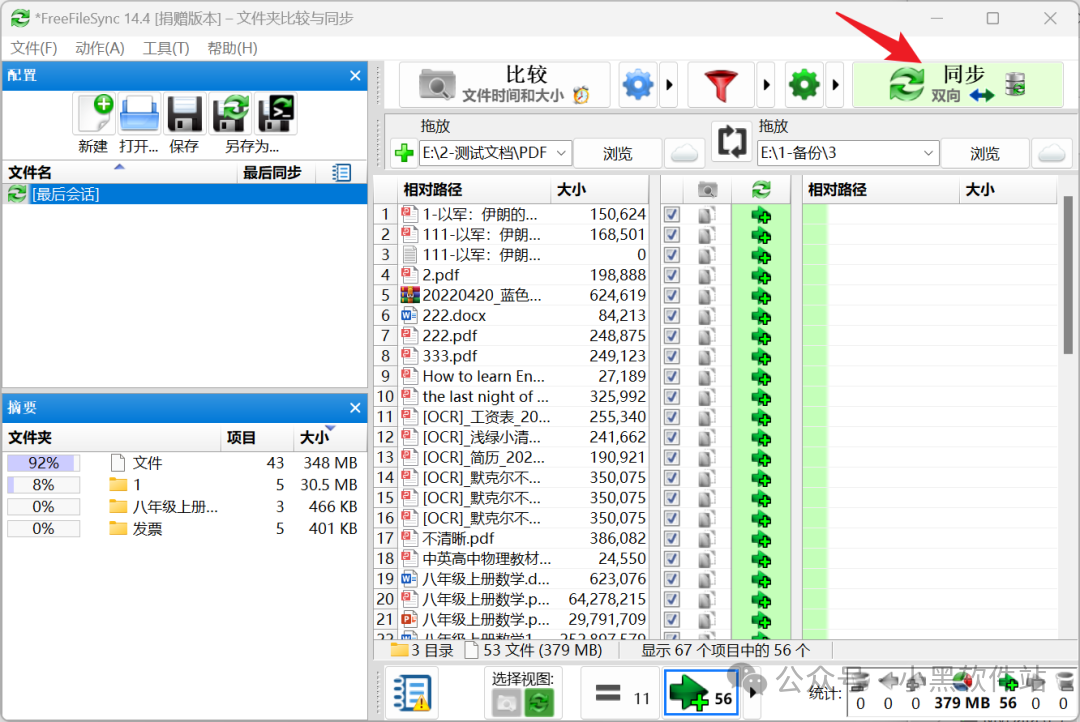
Task: Start comparison with the 比较 button
Action: 505,85
